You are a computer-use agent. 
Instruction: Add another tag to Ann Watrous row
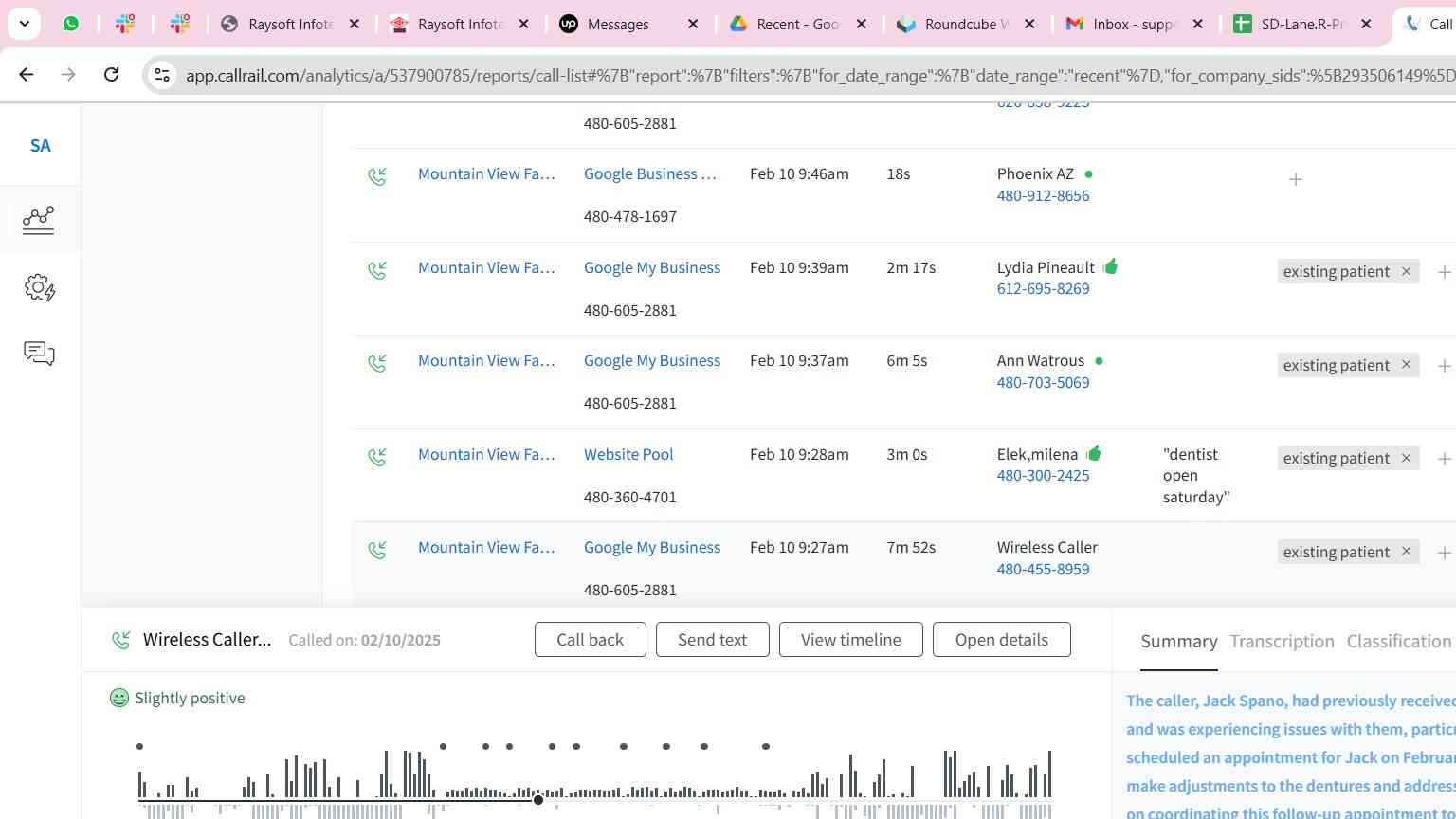(1444, 365)
